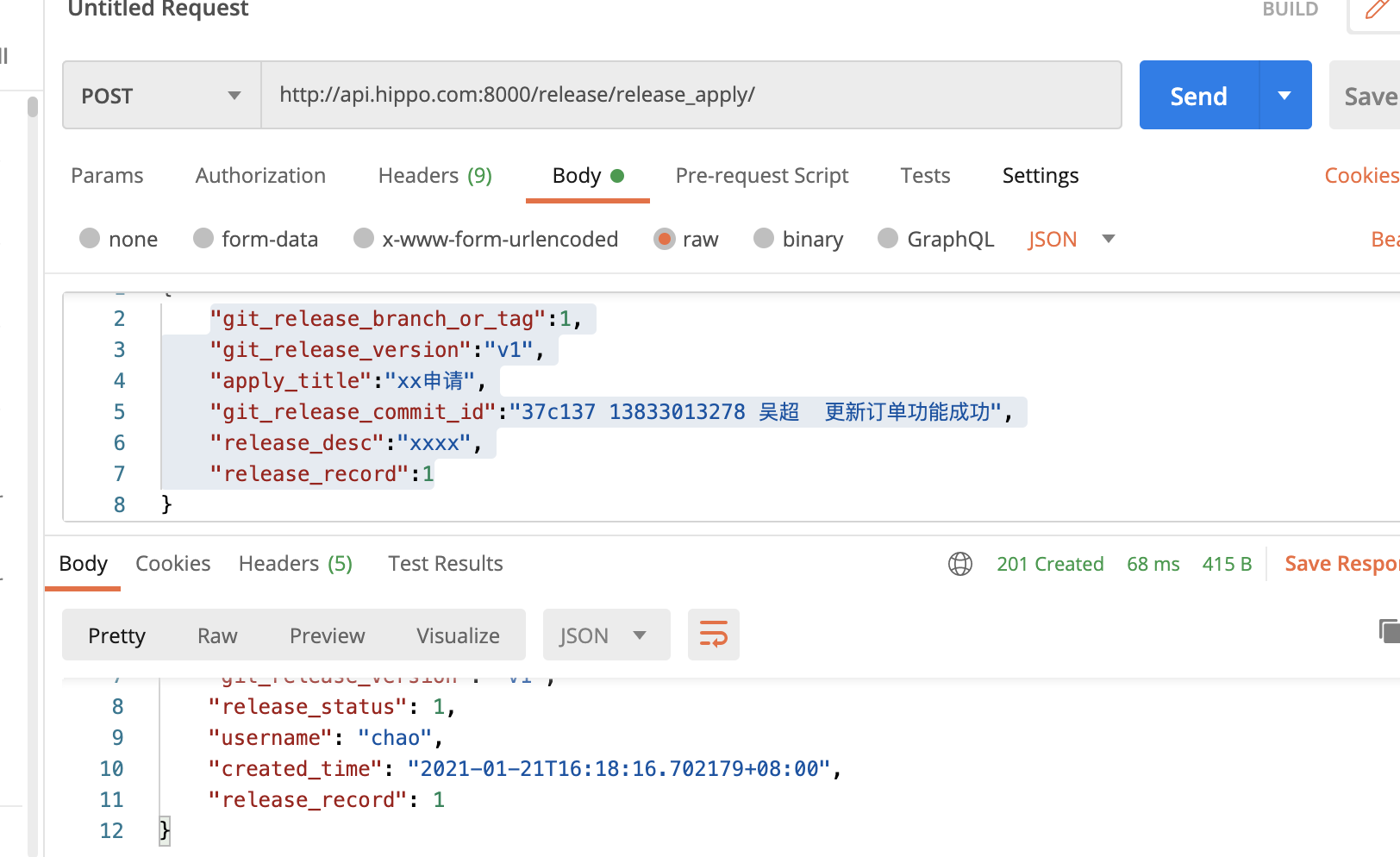
Task: Select the GraphQL body type radio
Action: (888, 238)
